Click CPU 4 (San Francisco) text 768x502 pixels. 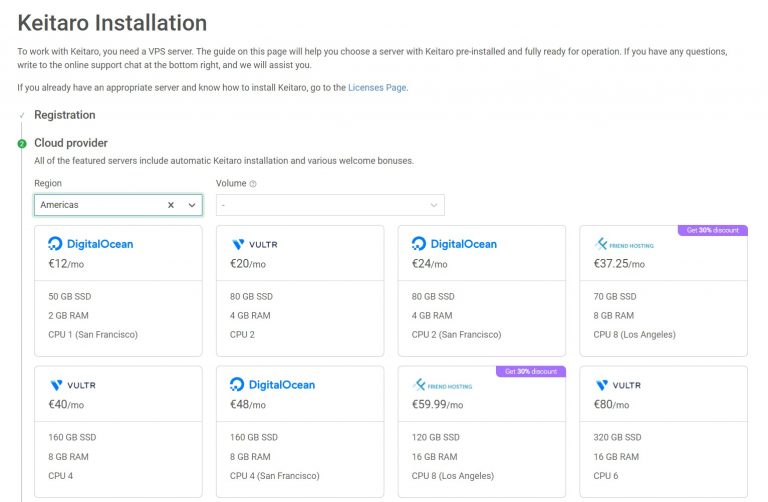point(275,476)
